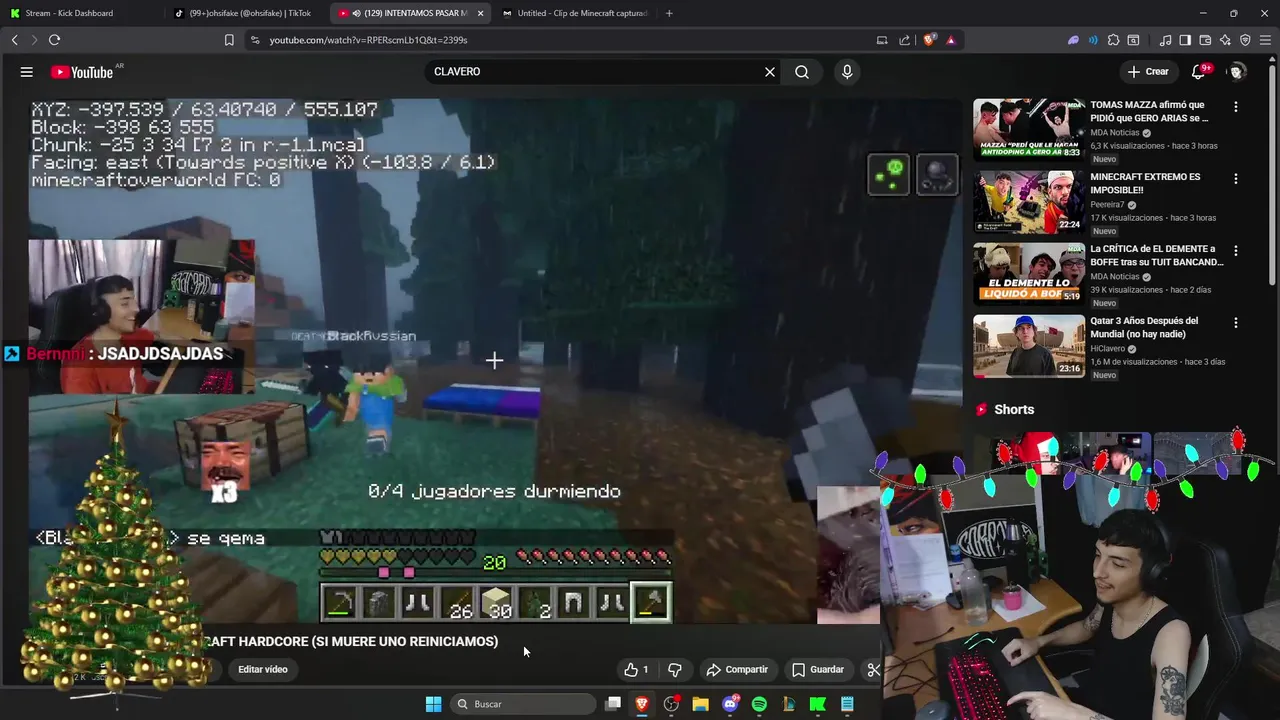Viewport: 1280px width, 720px height.
Task: Open the YouTube hamburger guide menu
Action: click(x=27, y=72)
